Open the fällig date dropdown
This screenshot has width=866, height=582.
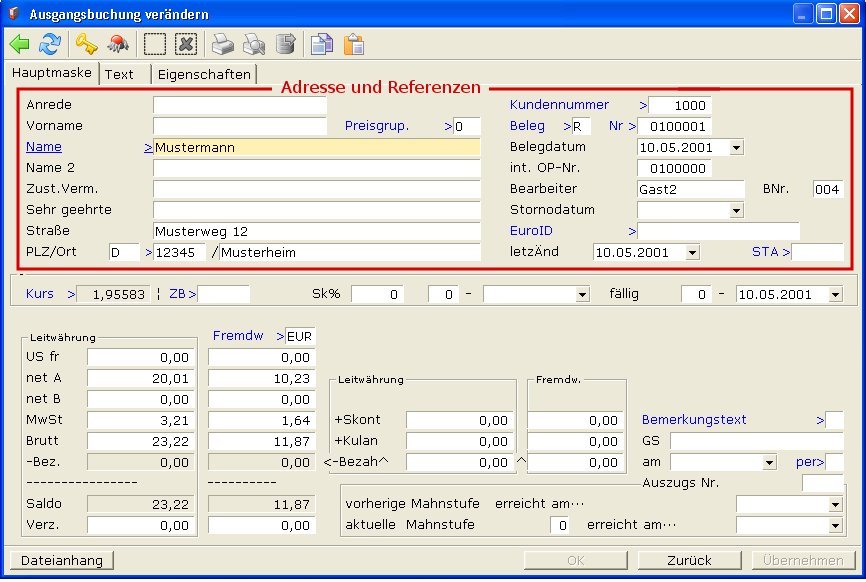tap(835, 295)
